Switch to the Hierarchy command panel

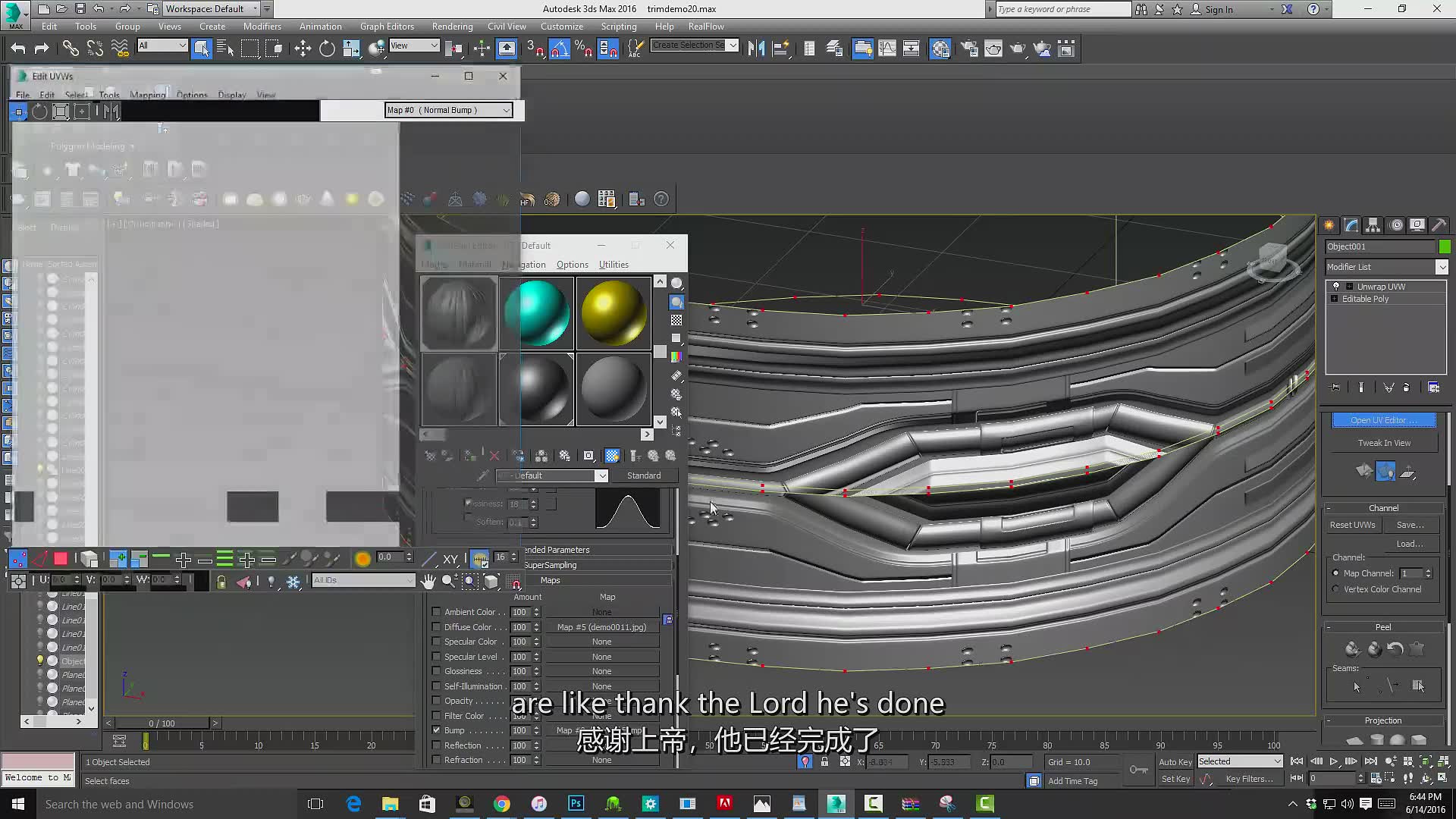1373,224
